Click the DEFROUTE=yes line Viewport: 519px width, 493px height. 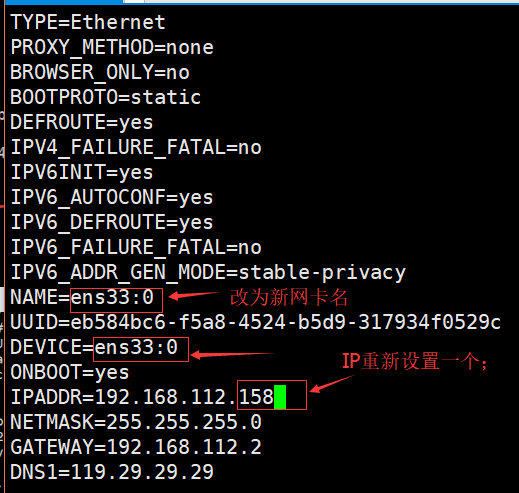[82, 122]
